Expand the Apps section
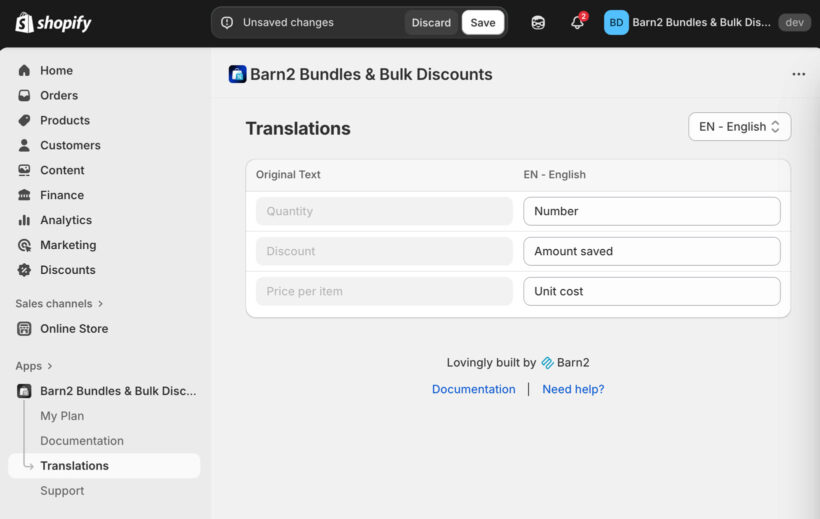This screenshot has width=820, height=519. point(33,366)
